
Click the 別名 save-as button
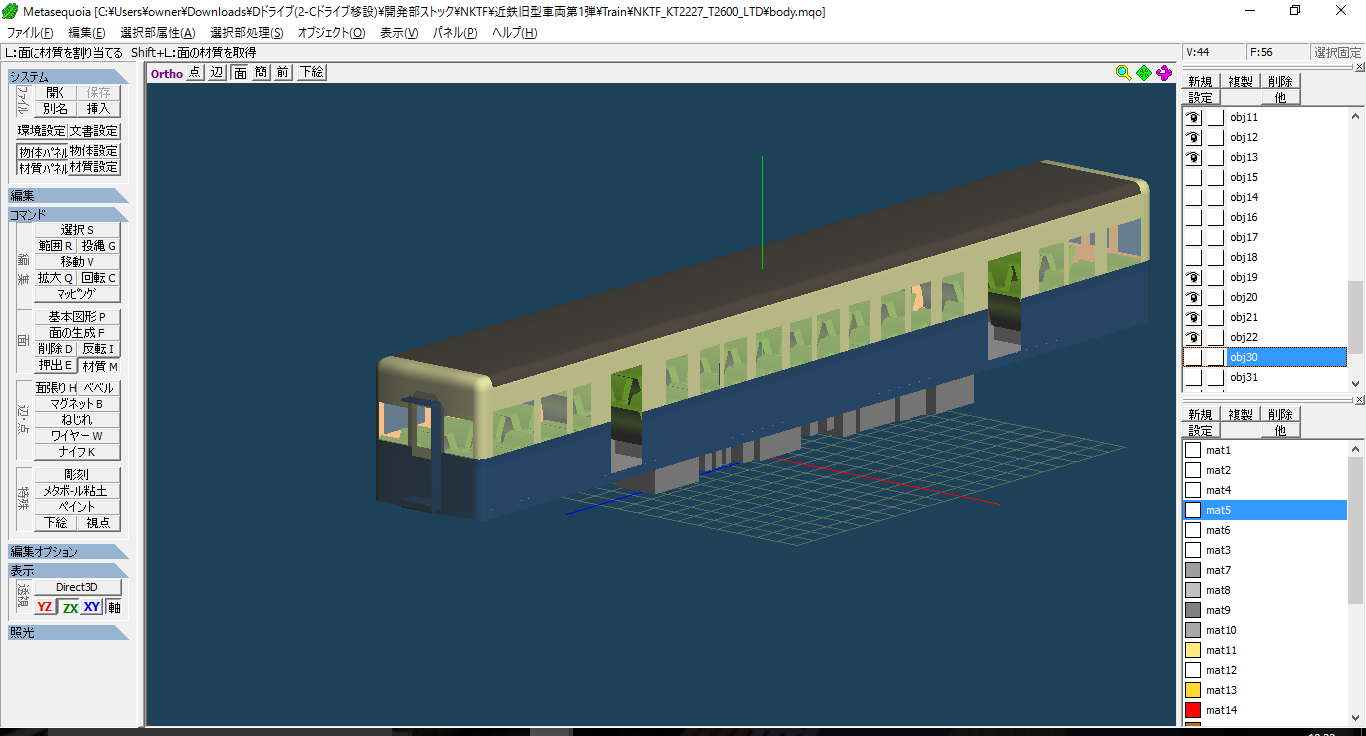coord(55,108)
